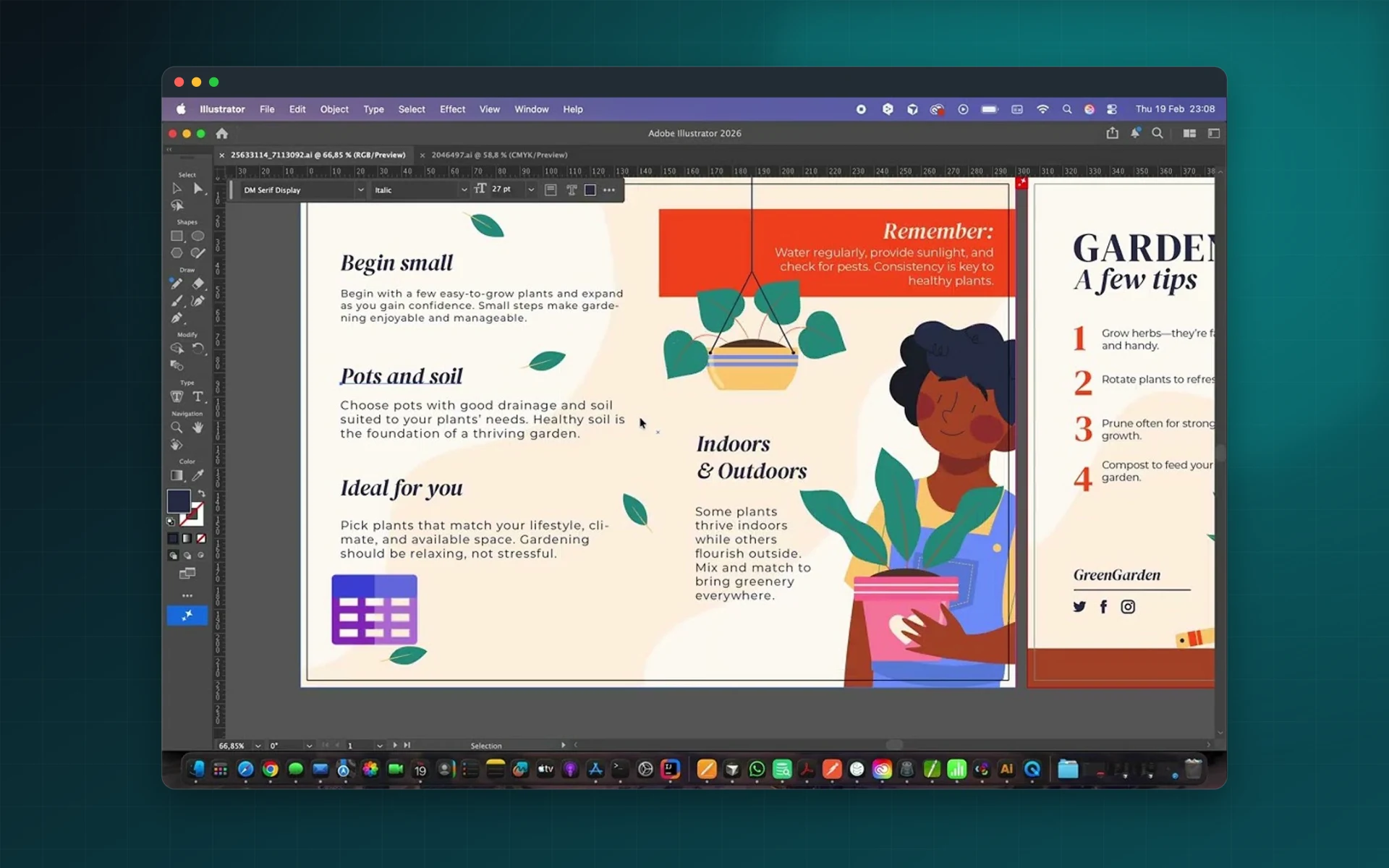Open more type options in contextual bar

pos(609,190)
